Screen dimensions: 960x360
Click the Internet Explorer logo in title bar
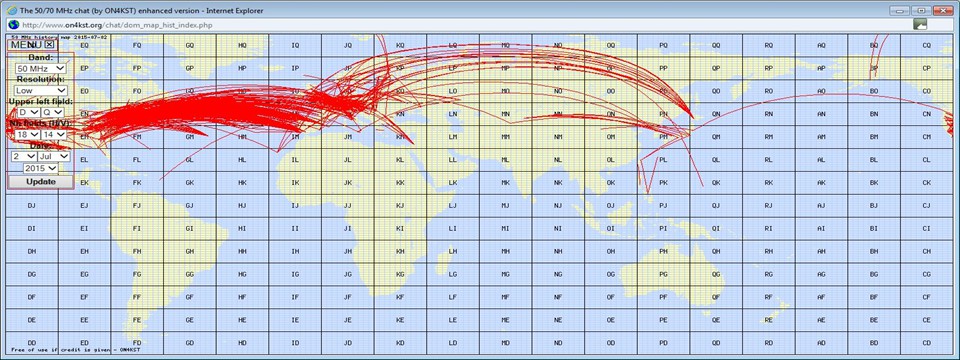coord(11,10)
